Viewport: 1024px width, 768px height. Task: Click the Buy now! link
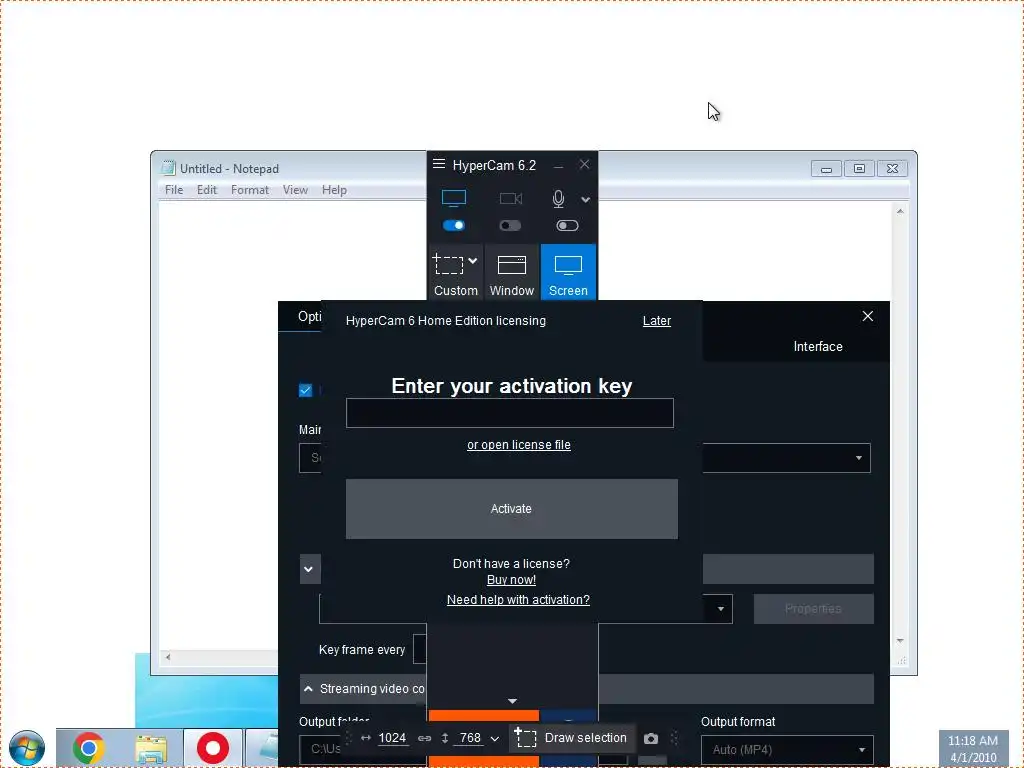click(511, 580)
